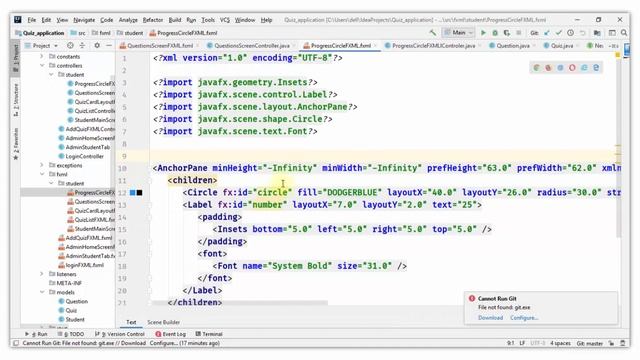Click the green Git Commit checkmark
640x360 pixels.
(558, 33)
